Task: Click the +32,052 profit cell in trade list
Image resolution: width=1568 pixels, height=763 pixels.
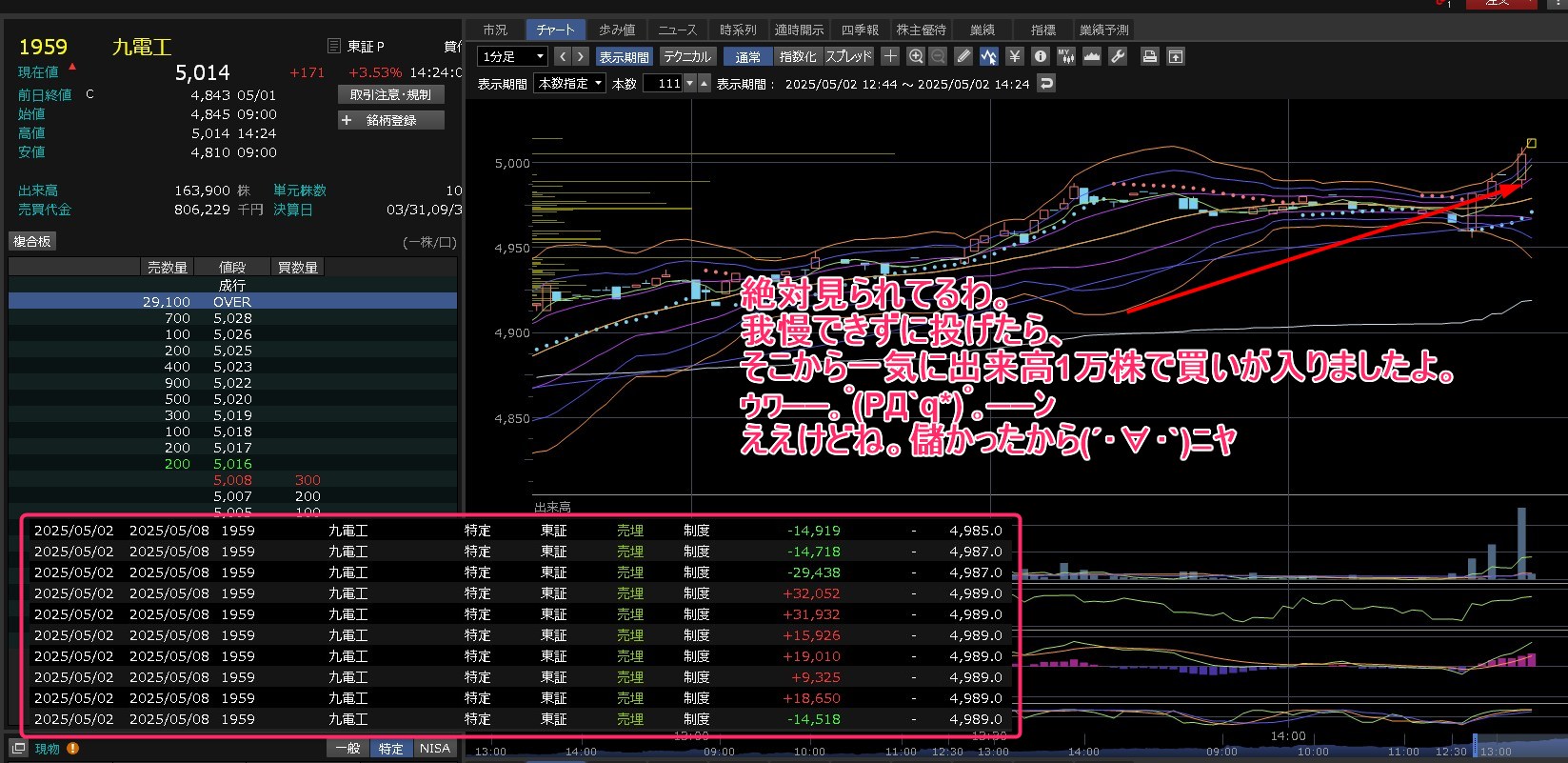Action: (x=811, y=593)
